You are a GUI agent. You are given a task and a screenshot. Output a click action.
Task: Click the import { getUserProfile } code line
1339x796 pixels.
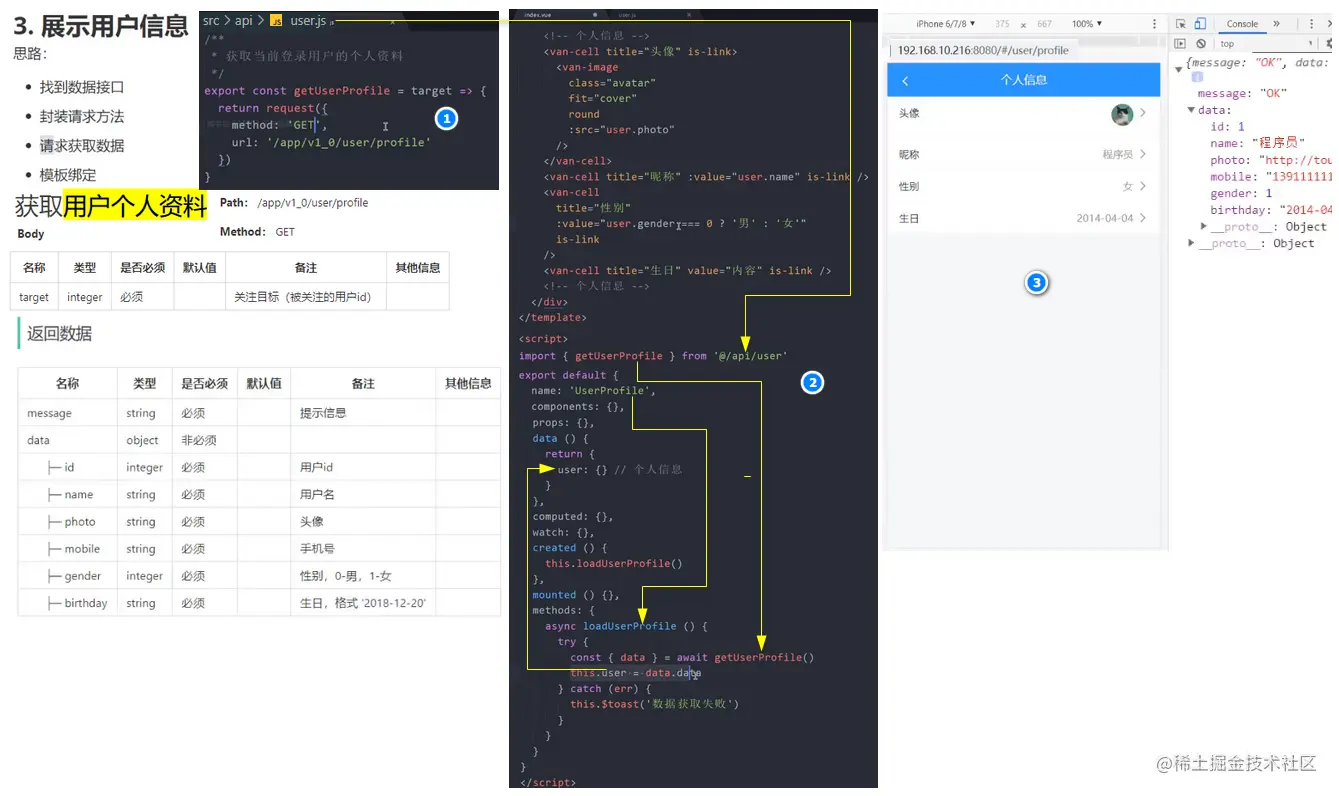tap(653, 355)
